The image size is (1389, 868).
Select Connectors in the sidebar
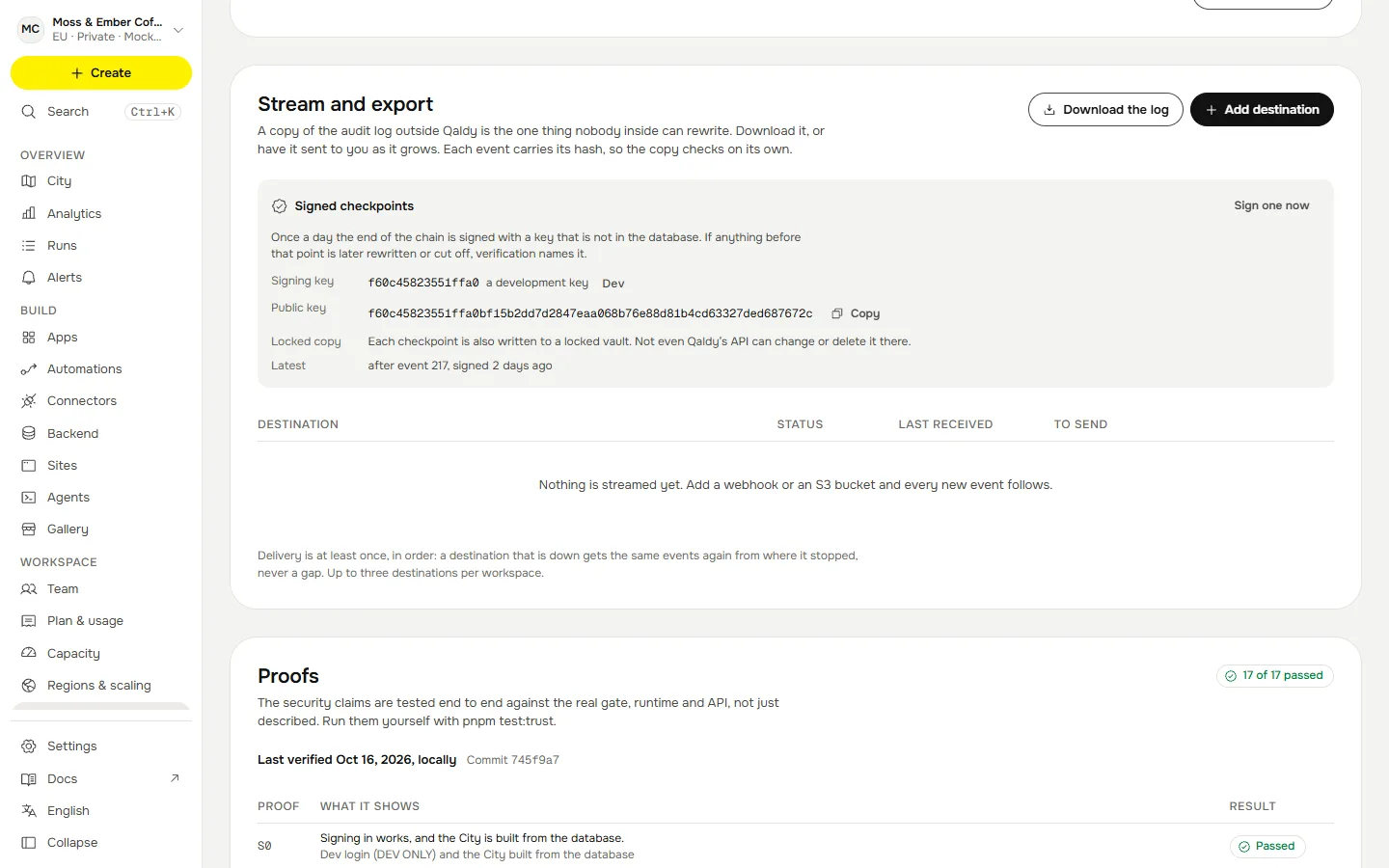[x=101, y=401]
